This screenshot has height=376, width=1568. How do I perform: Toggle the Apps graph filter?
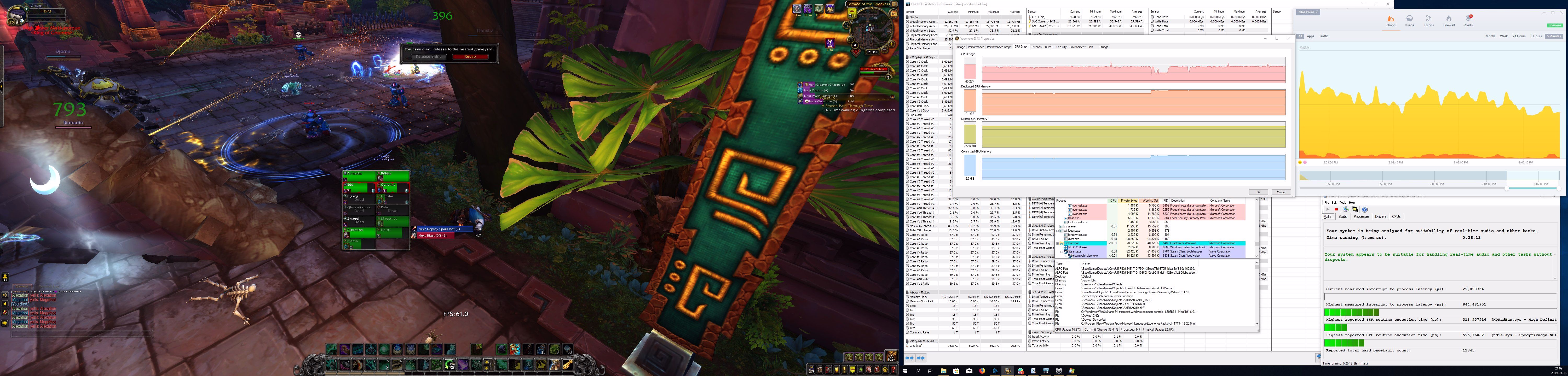(x=1311, y=37)
